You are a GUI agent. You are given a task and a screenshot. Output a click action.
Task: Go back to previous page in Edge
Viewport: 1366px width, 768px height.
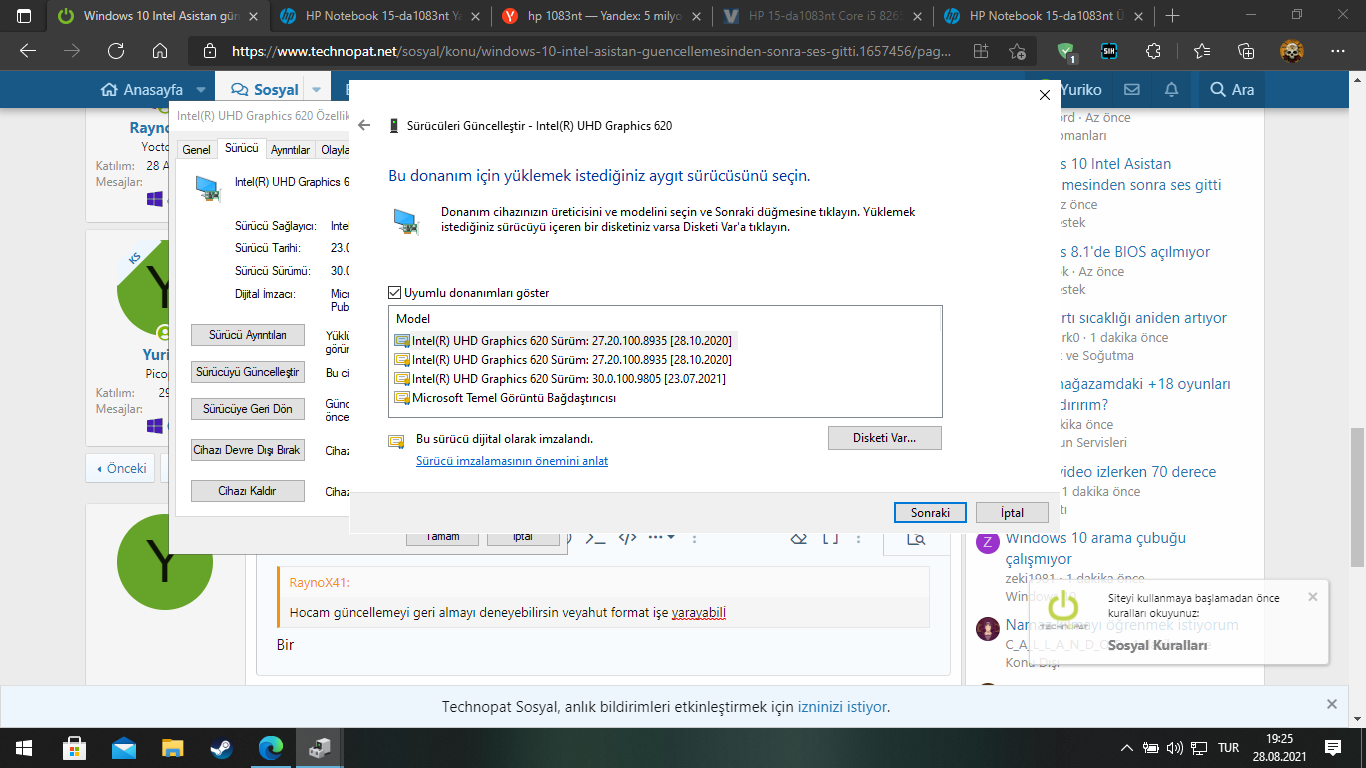coord(28,51)
